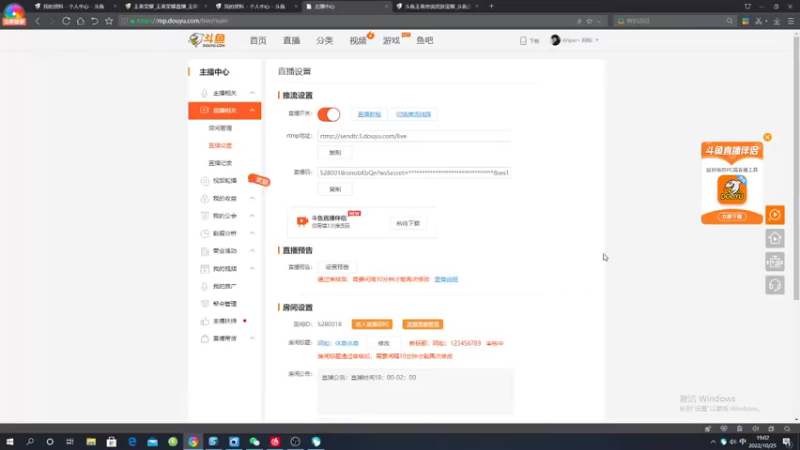
Task: Open WeChat from the taskbar
Action: pos(254,442)
